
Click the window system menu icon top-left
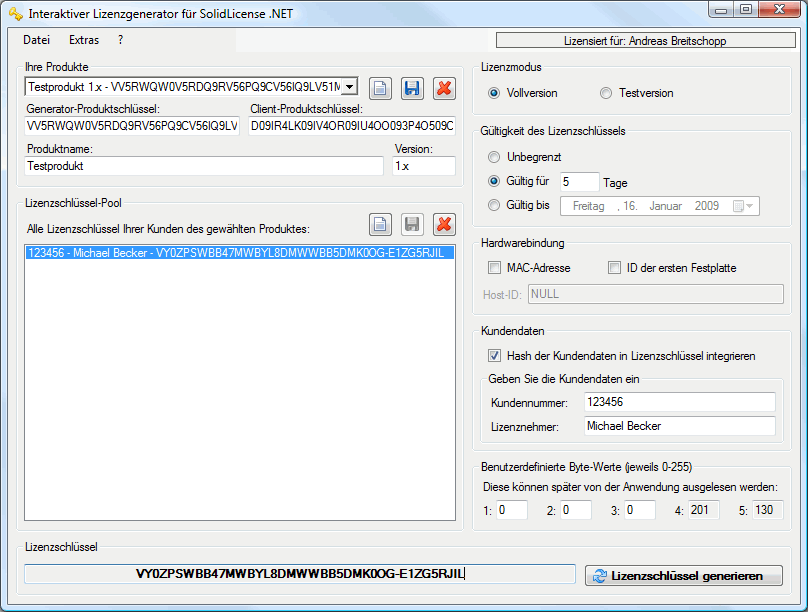point(13,10)
